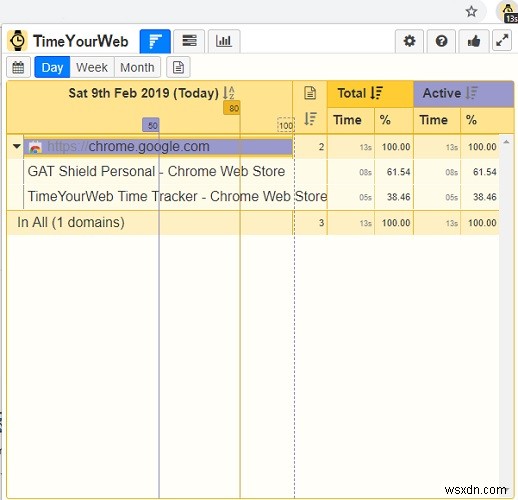The image size is (518, 500).
Task: Click the TimeYourWeb watch logo
Action: click(x=17, y=41)
